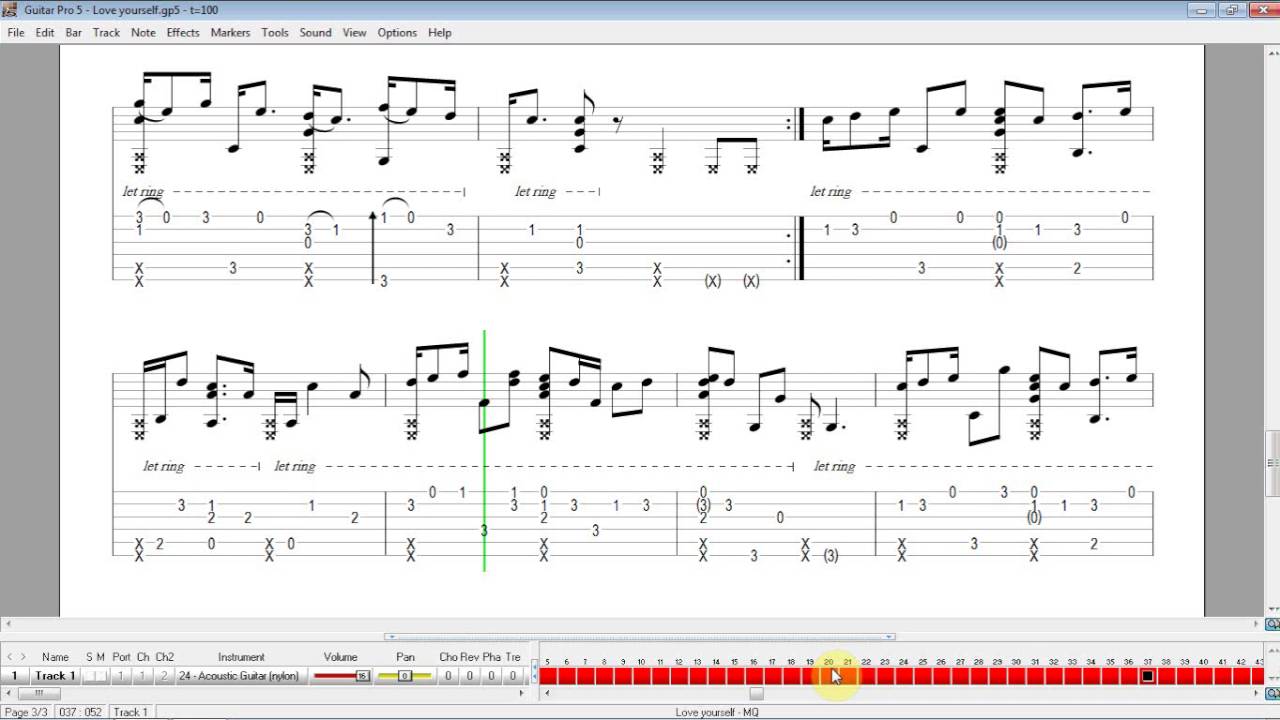Click the Volume column header

pyautogui.click(x=340, y=657)
